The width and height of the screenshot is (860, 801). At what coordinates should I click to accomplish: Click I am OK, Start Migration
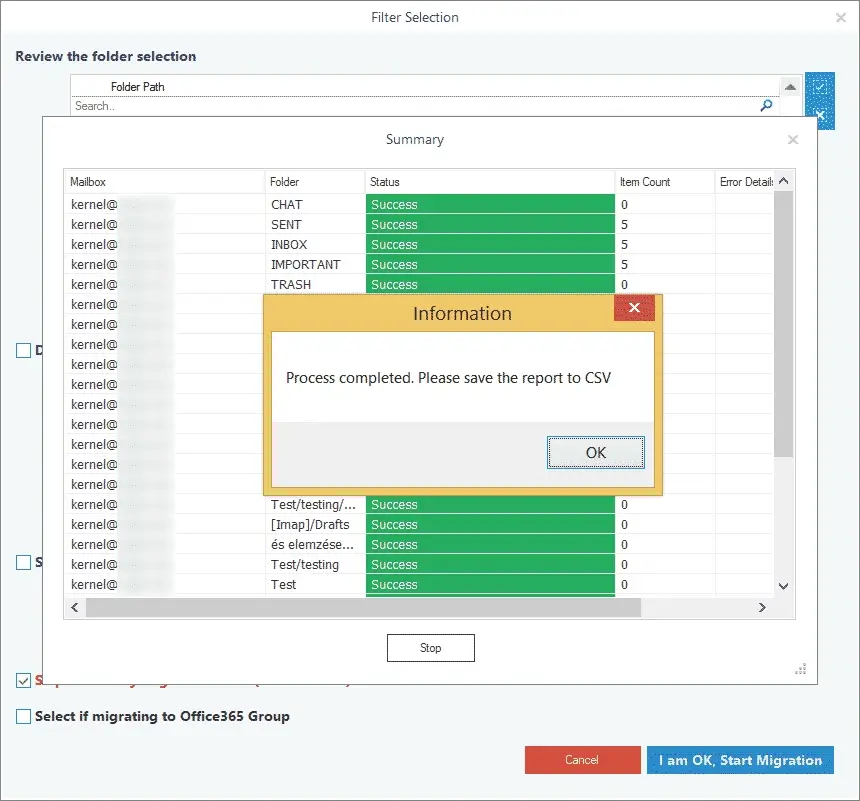(x=740, y=760)
